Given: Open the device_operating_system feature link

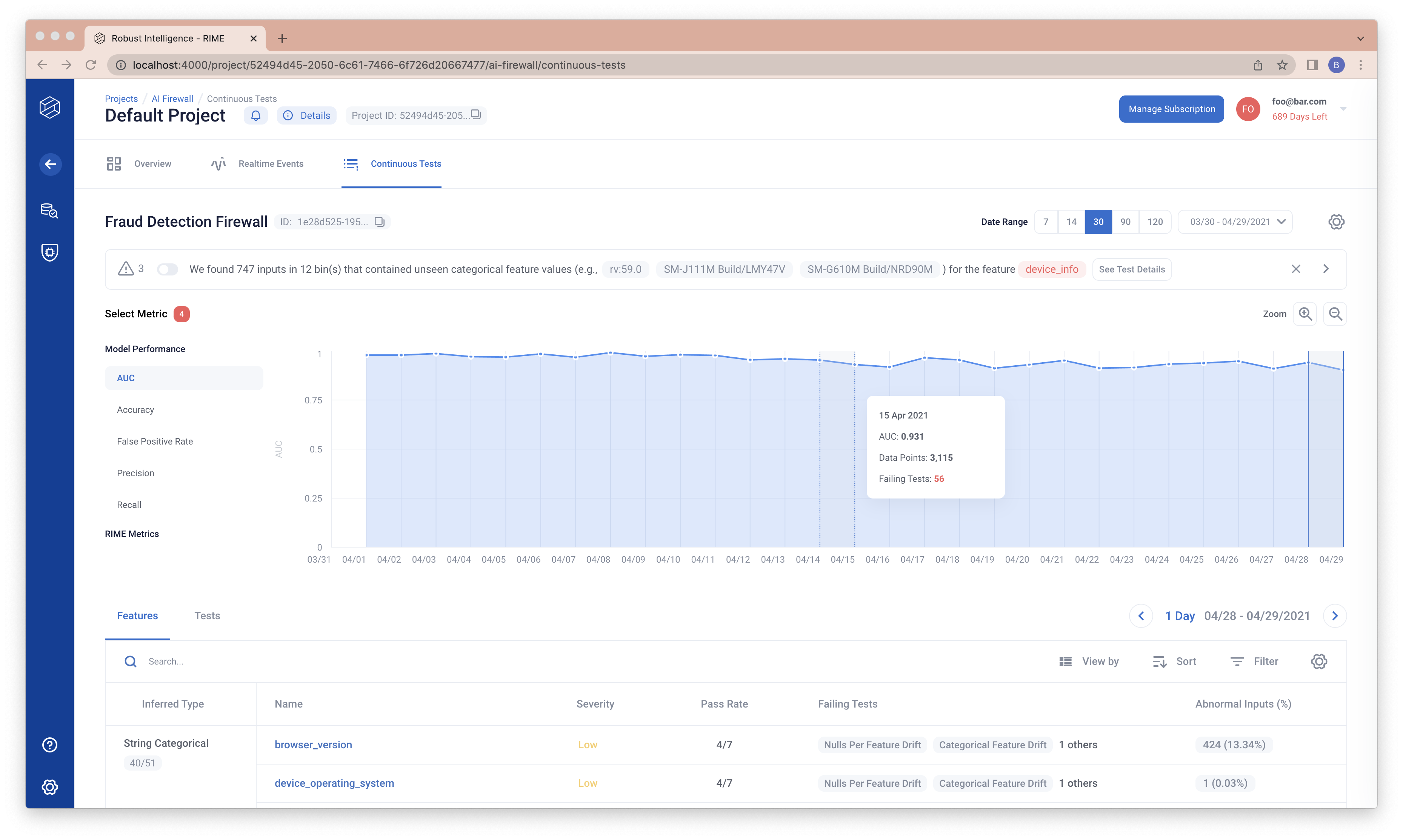Looking at the screenshot, I should (334, 783).
